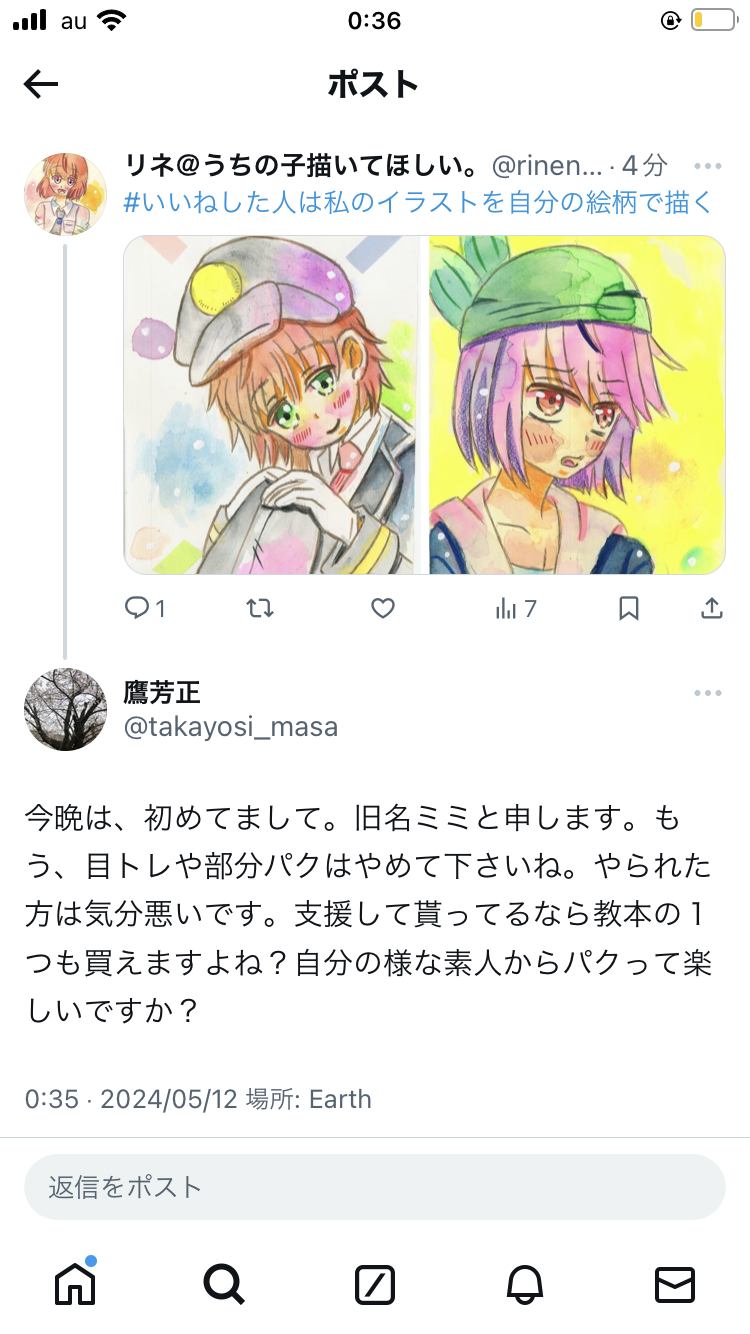Tap the back arrow icon
The height and width of the screenshot is (1334, 750).
pyautogui.click(x=41, y=84)
